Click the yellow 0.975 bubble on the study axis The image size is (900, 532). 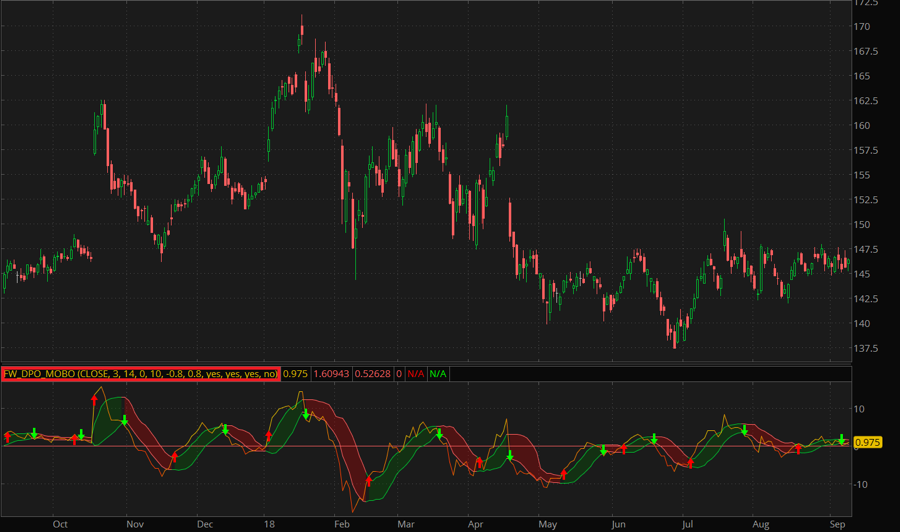tap(868, 442)
